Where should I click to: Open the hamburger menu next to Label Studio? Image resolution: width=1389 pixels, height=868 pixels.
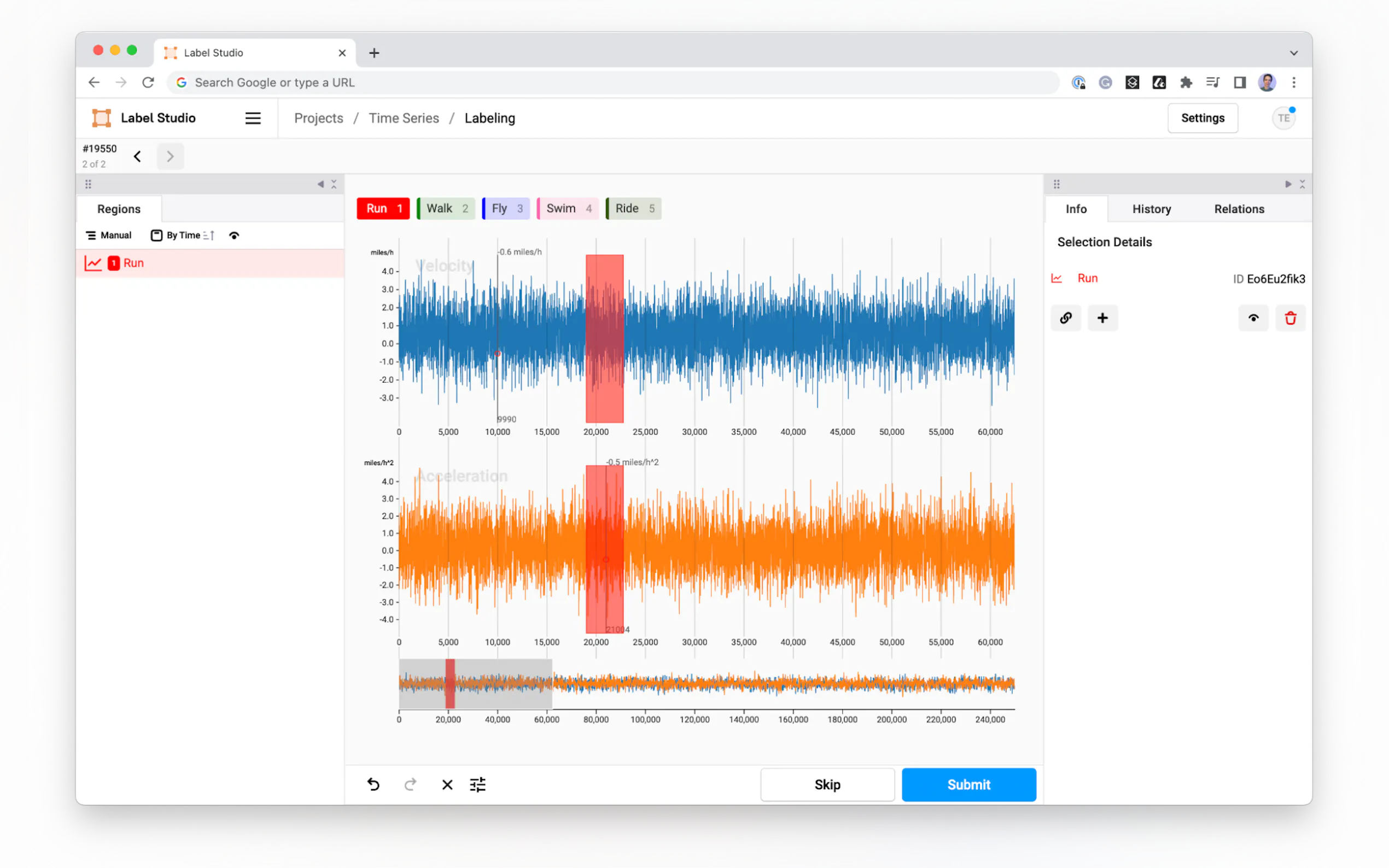pyautogui.click(x=253, y=118)
